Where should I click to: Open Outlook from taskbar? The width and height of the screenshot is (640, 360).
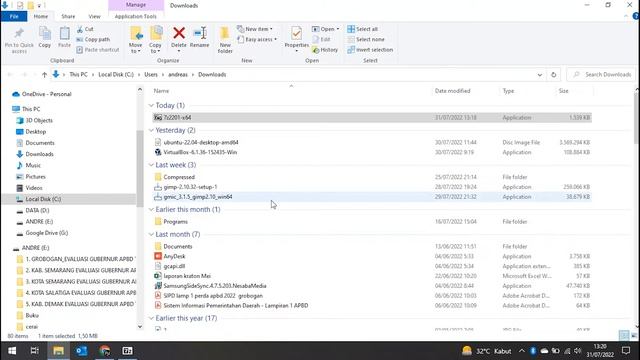81,351
